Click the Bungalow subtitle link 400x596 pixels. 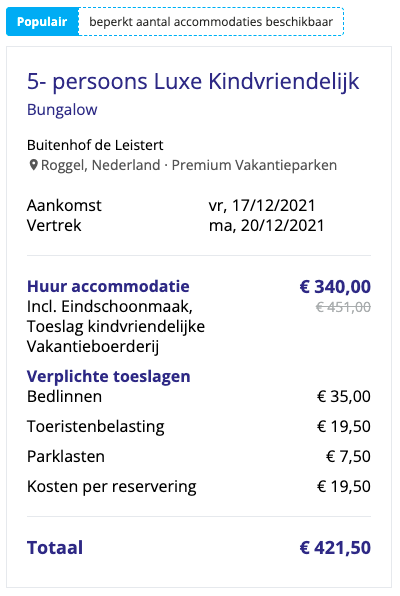pos(62,110)
